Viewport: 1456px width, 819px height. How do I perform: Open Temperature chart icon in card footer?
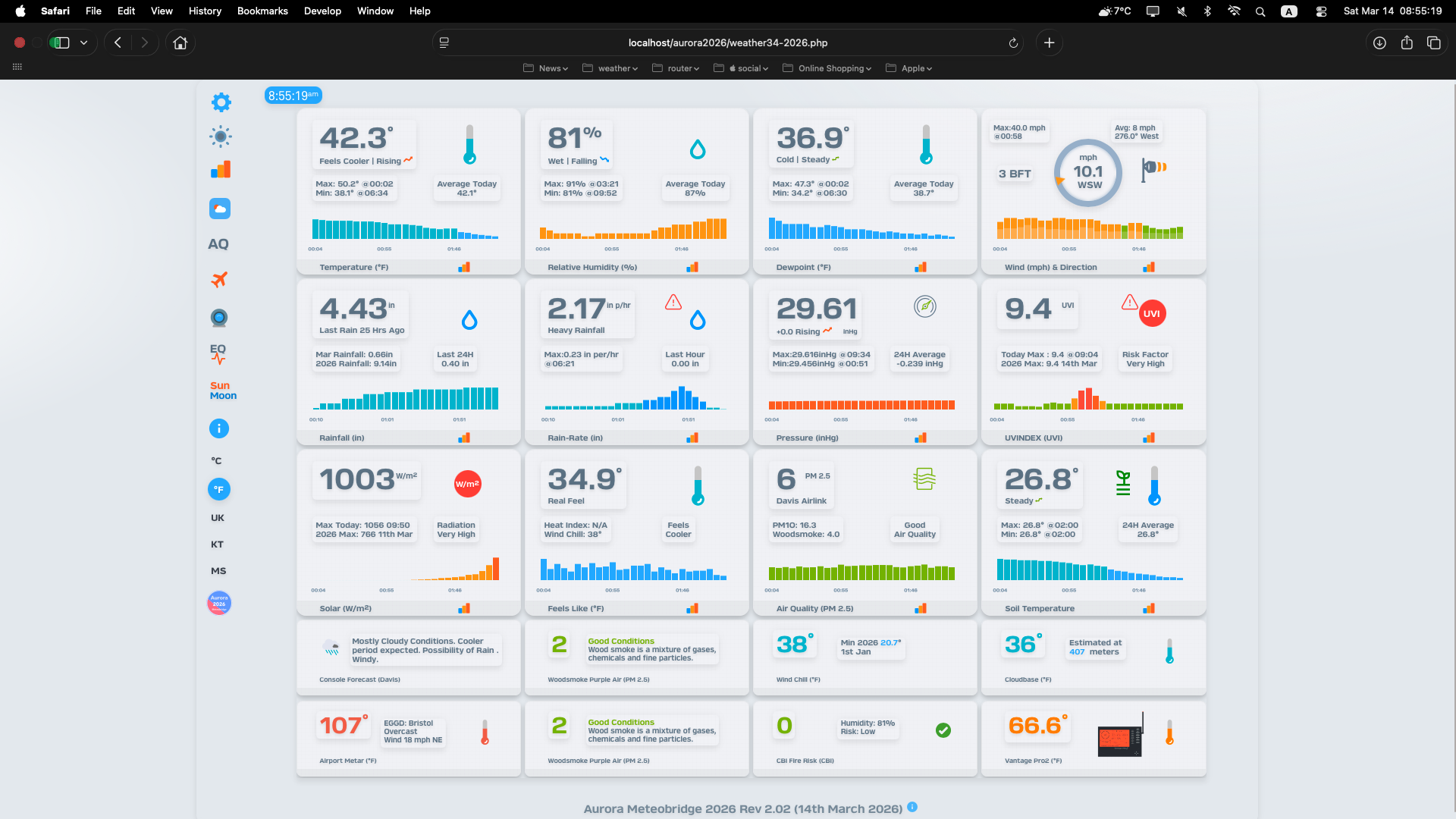(464, 267)
